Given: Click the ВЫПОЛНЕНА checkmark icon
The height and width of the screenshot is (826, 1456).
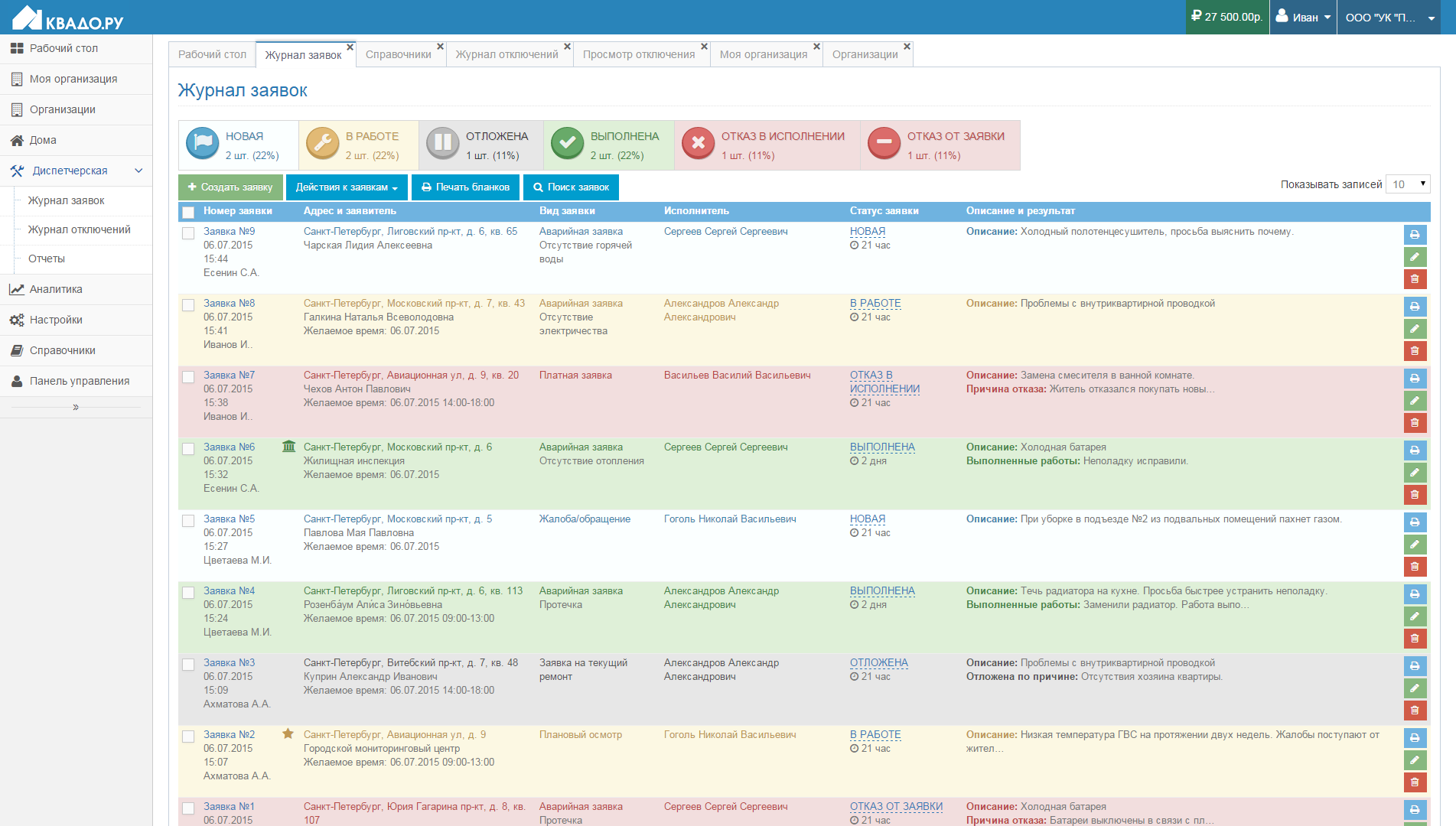Looking at the screenshot, I should pos(568,144).
